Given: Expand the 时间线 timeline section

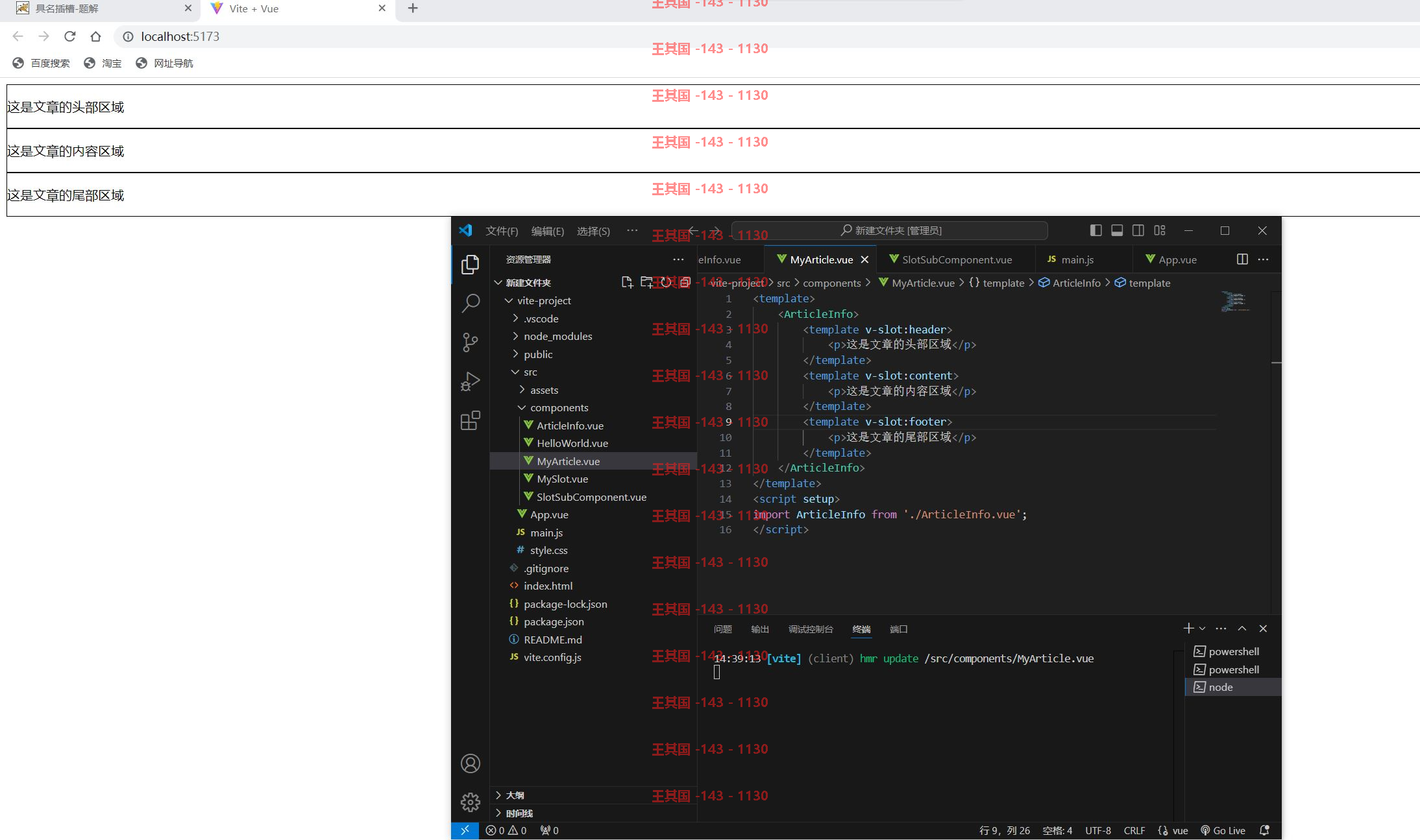Looking at the screenshot, I should click(x=593, y=813).
